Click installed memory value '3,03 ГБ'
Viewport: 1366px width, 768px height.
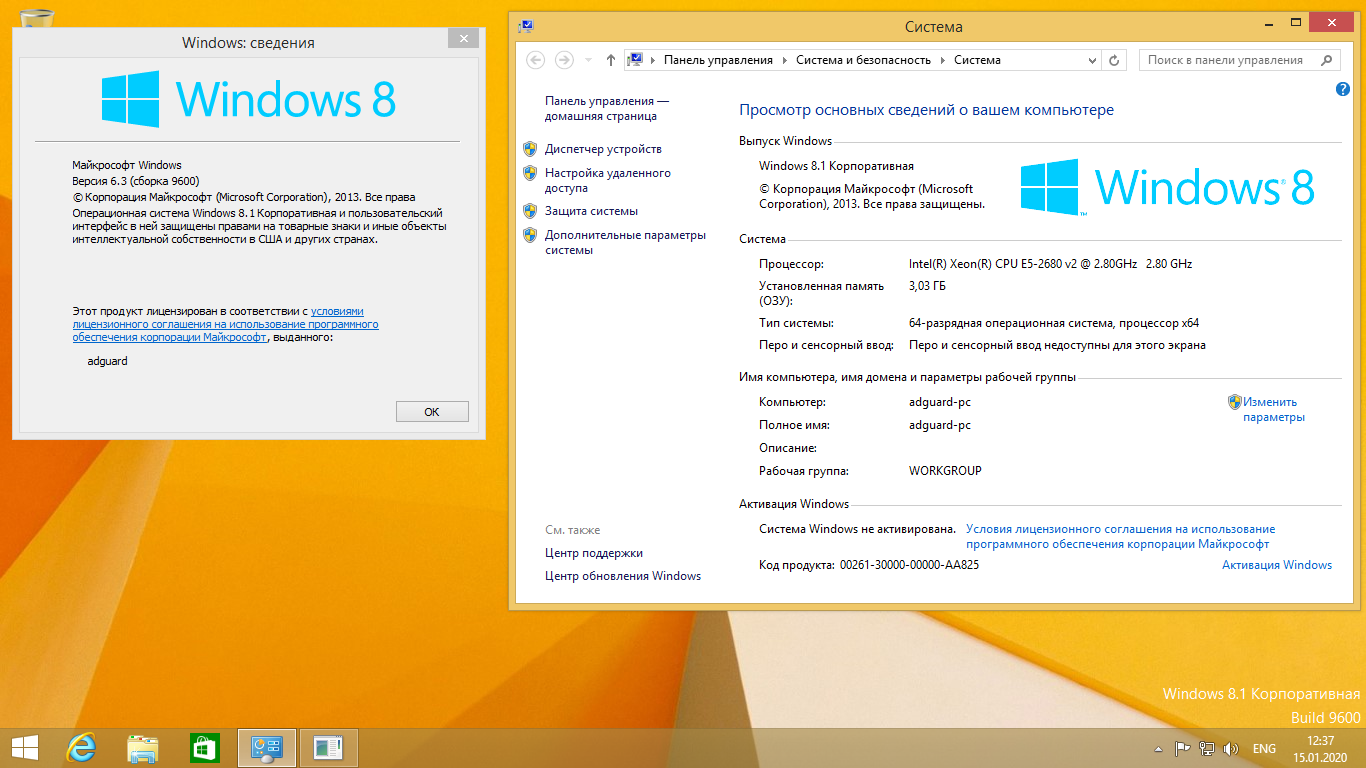(x=927, y=286)
